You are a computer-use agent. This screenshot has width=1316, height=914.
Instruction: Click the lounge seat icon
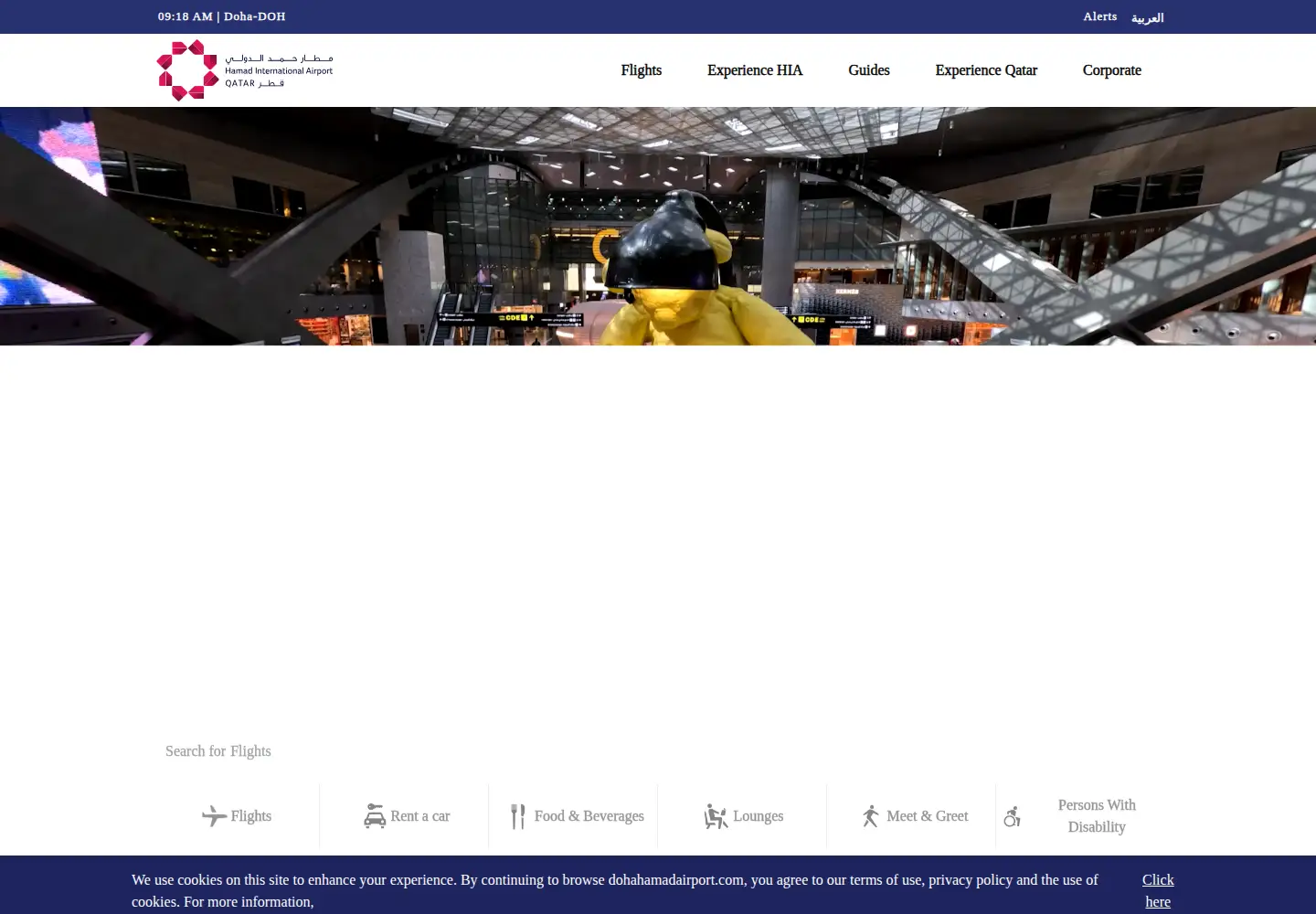click(x=716, y=816)
